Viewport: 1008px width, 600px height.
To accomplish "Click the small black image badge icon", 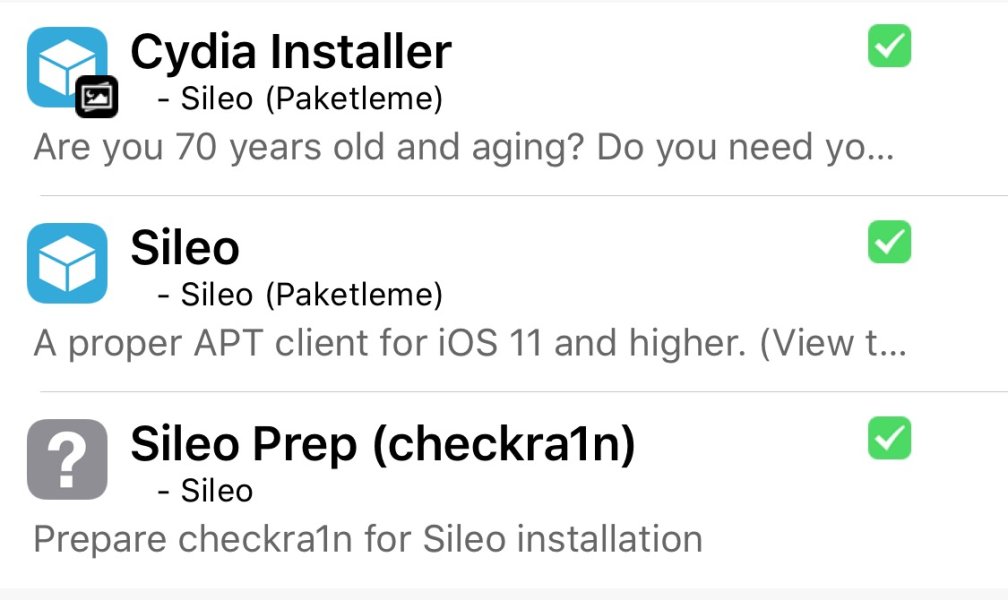I will click(97, 96).
